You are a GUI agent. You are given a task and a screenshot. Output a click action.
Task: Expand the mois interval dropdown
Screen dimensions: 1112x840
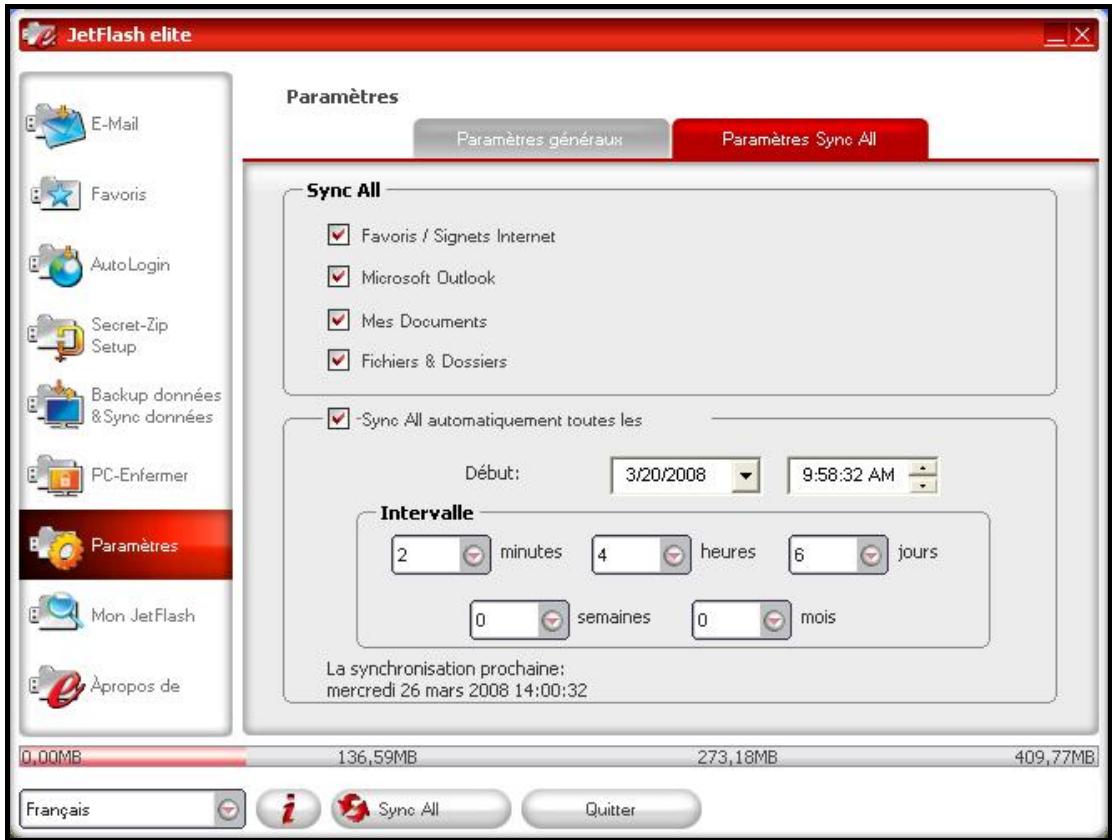point(774,621)
